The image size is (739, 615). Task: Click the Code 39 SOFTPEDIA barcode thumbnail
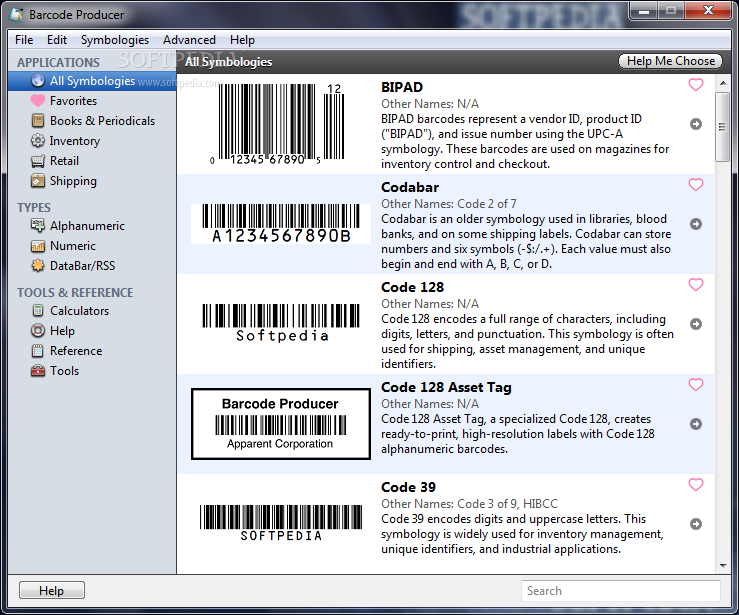[281, 523]
